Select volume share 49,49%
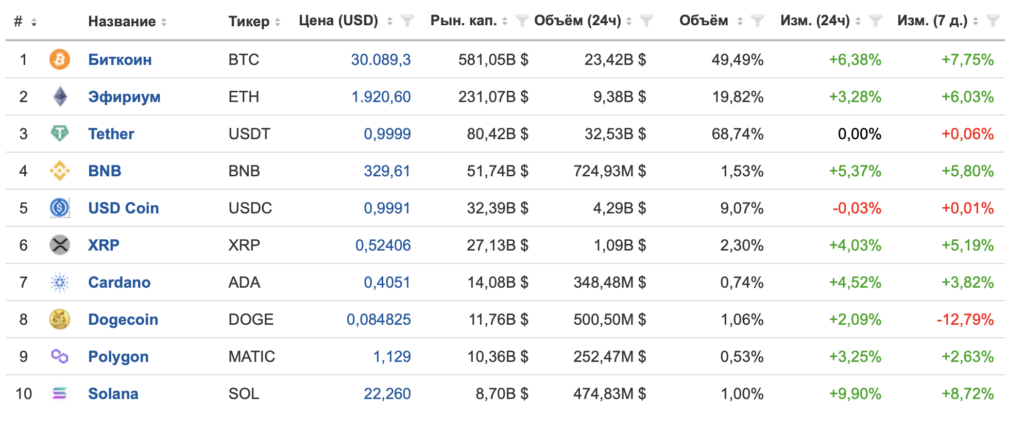The image size is (1024, 431). [737, 60]
